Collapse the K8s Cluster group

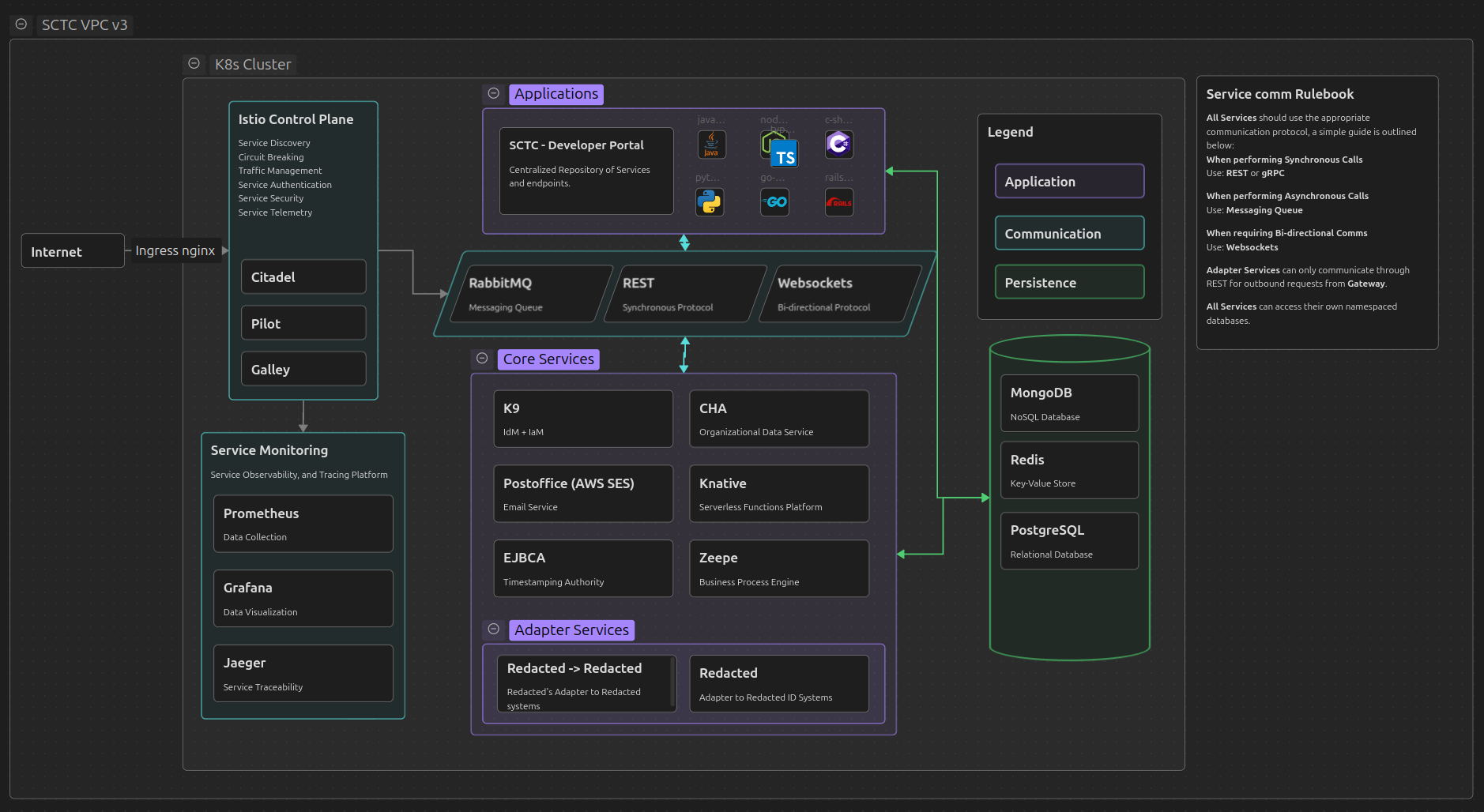(x=194, y=64)
